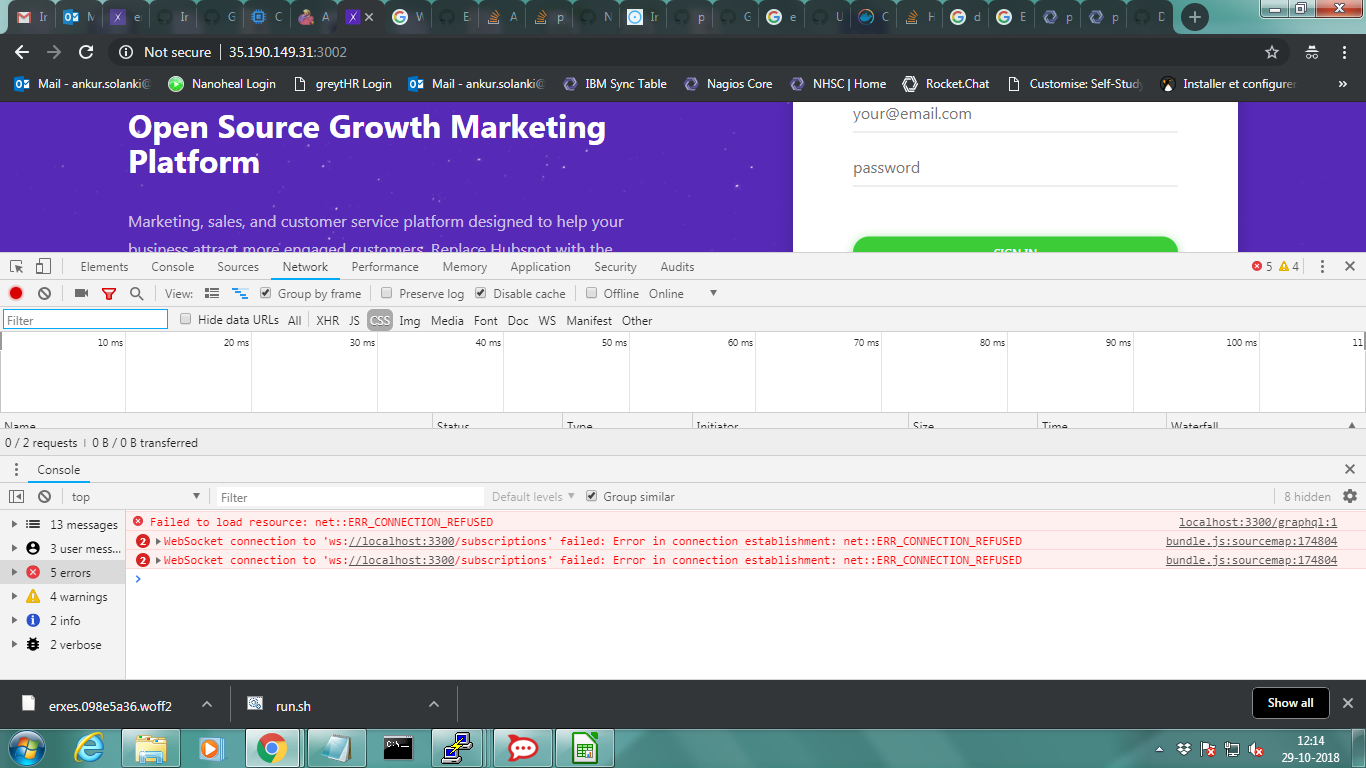Switch to the Application panel
Screen dimensions: 1366x768
540,266
